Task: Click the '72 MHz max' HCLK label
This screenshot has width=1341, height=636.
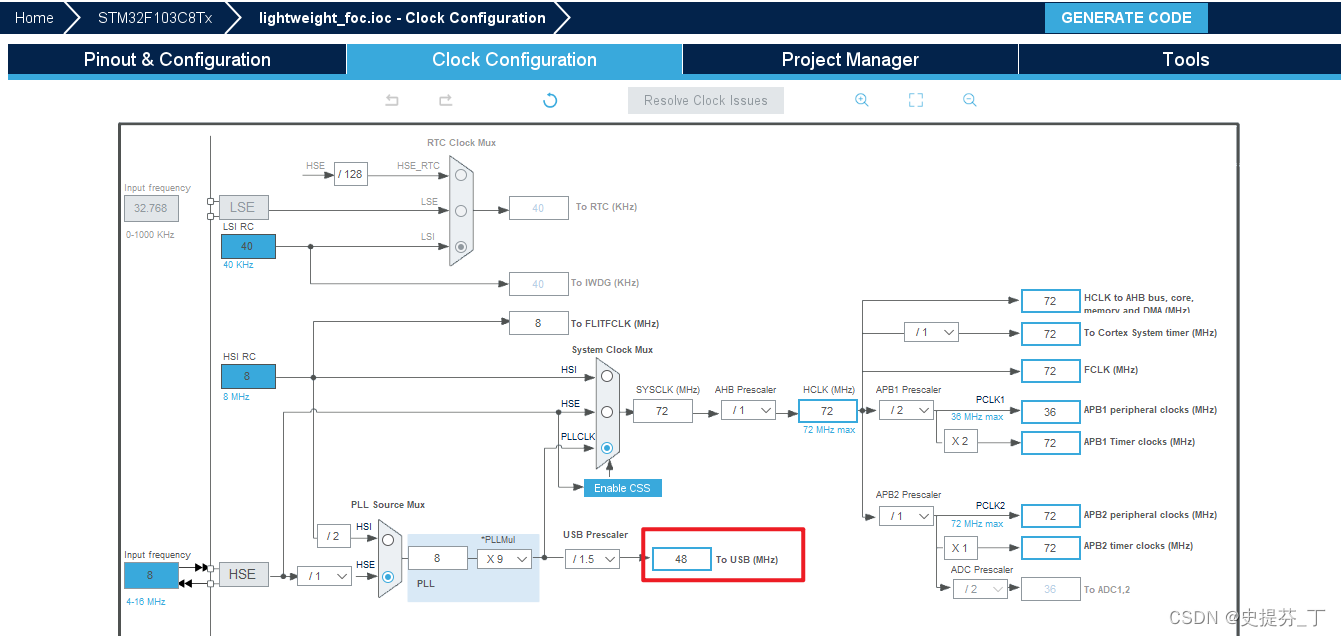Action: click(x=829, y=429)
